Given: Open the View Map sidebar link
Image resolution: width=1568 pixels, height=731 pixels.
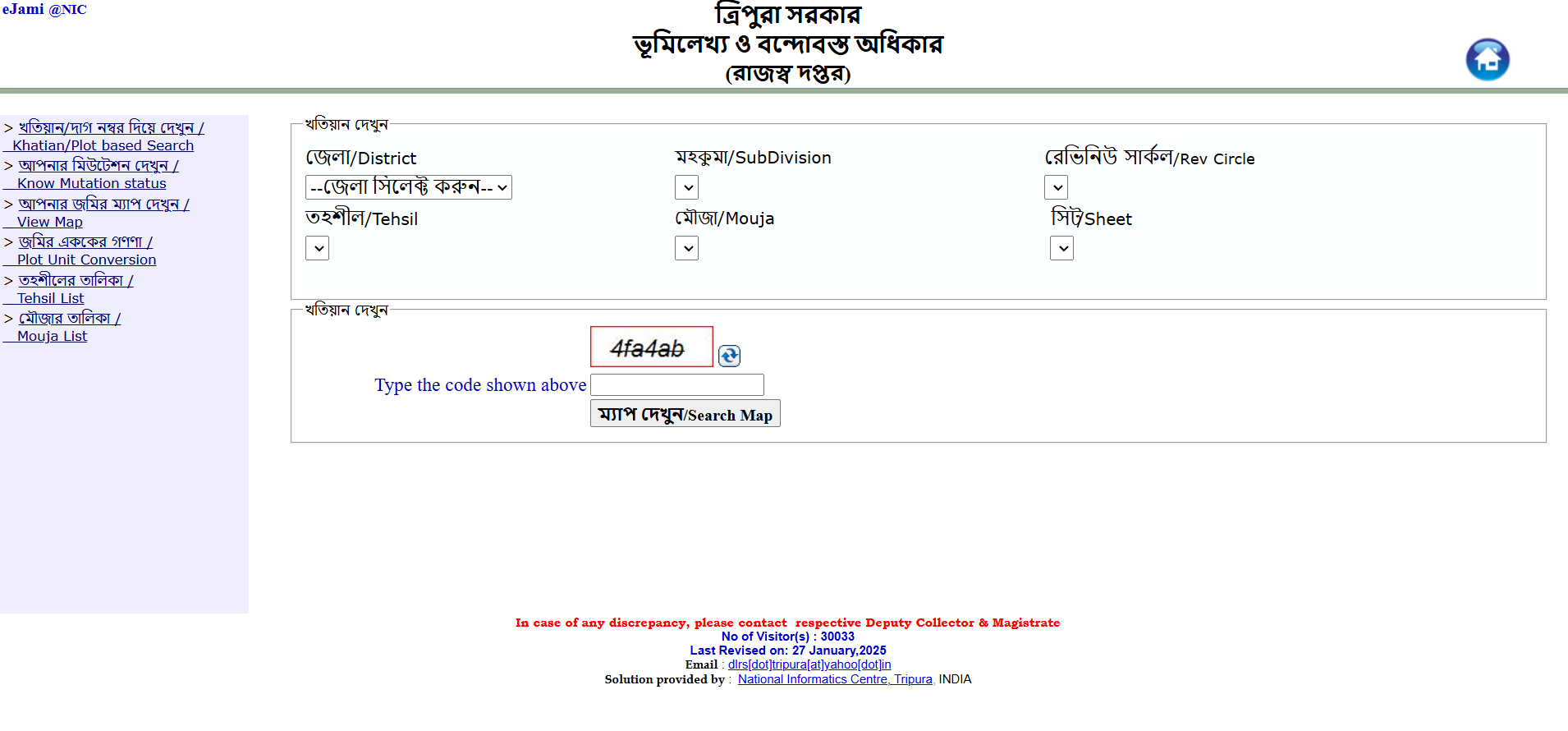Looking at the screenshot, I should tap(49, 222).
